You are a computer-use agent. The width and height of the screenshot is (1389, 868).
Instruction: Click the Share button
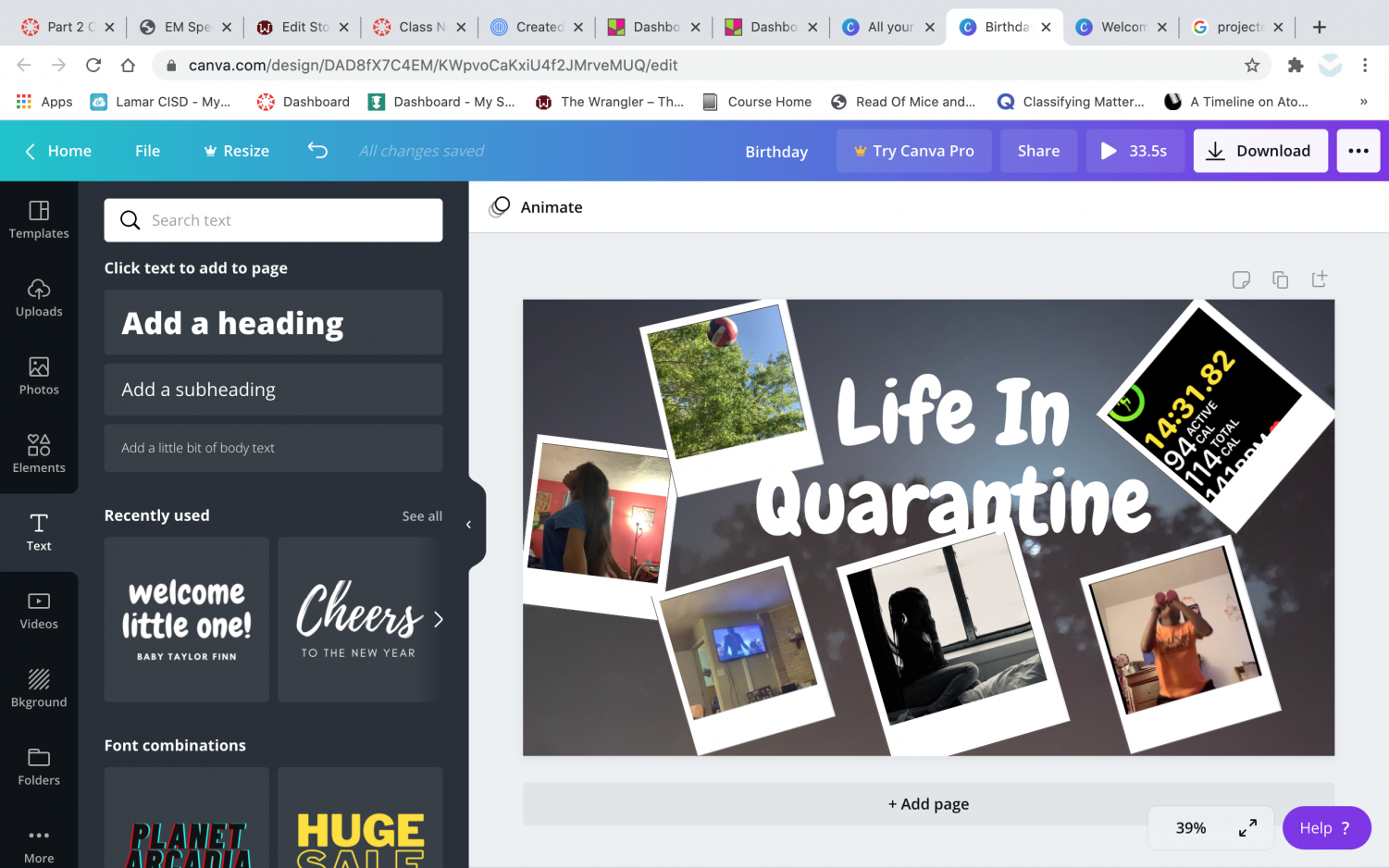(1038, 151)
